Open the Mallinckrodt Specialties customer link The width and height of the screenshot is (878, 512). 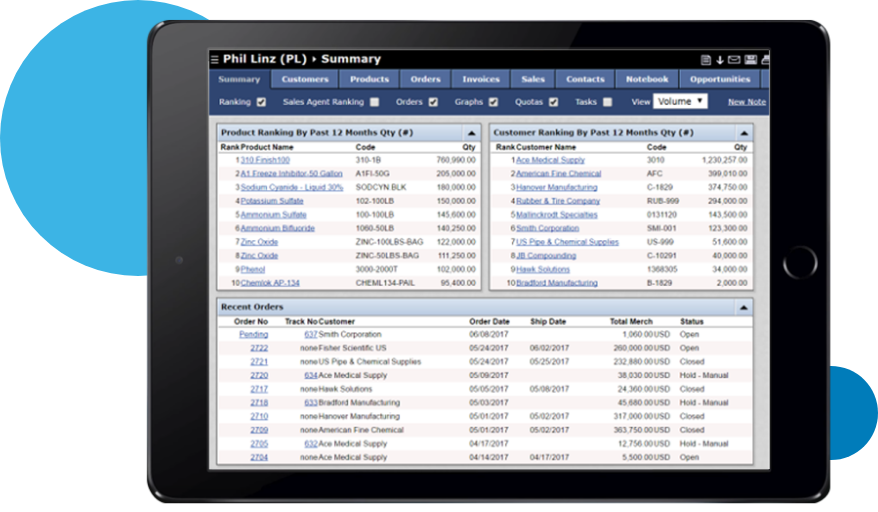557,215
